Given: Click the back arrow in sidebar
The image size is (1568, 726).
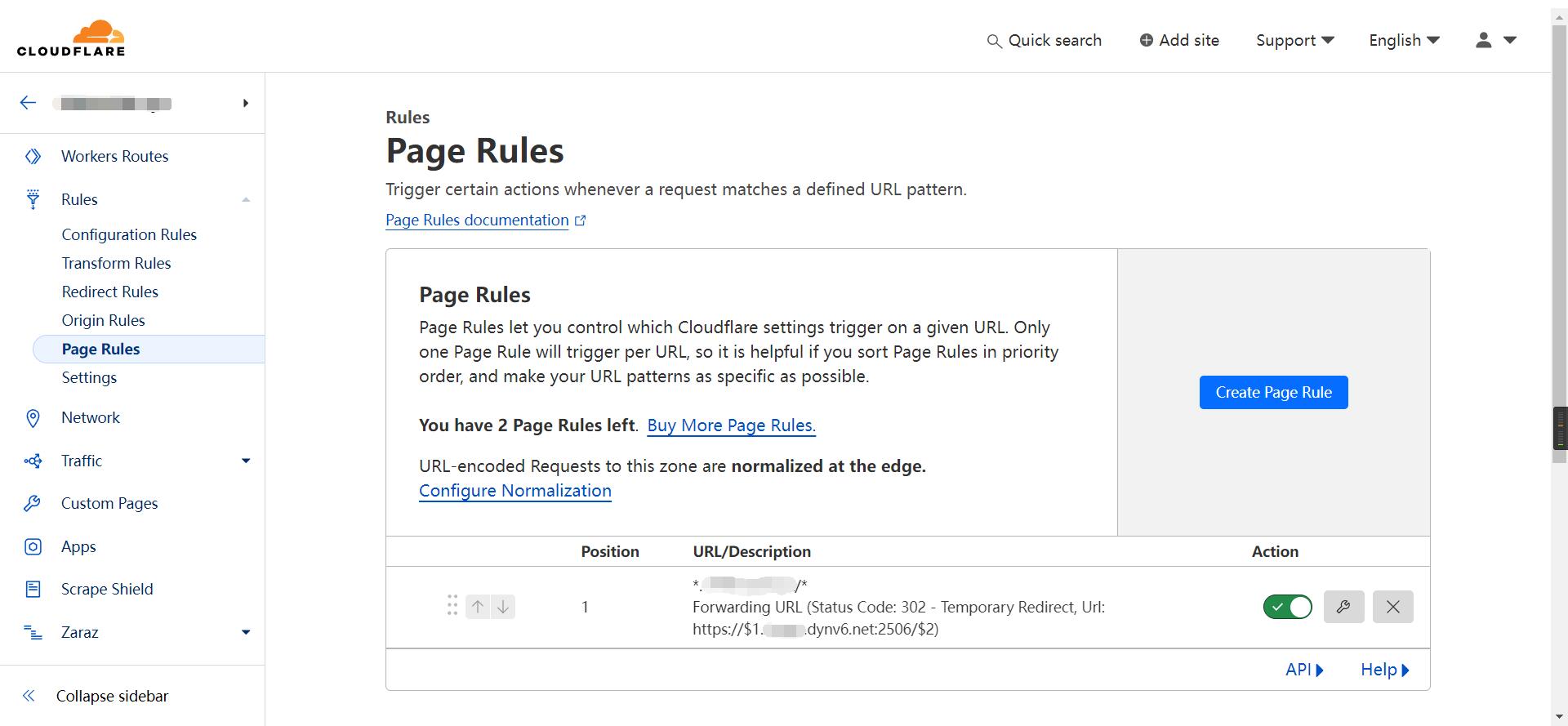Looking at the screenshot, I should tap(29, 103).
